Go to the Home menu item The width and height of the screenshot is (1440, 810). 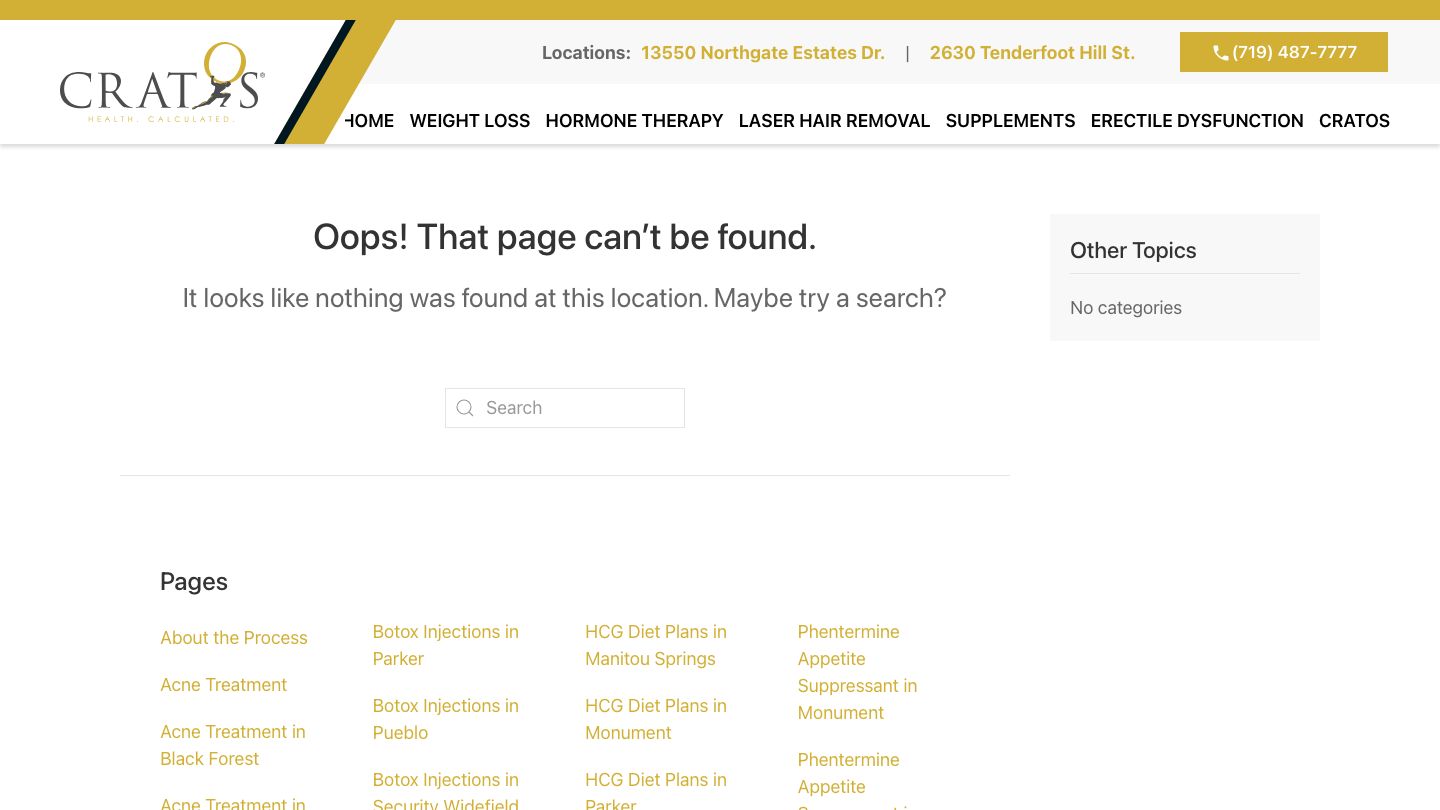[x=372, y=121]
